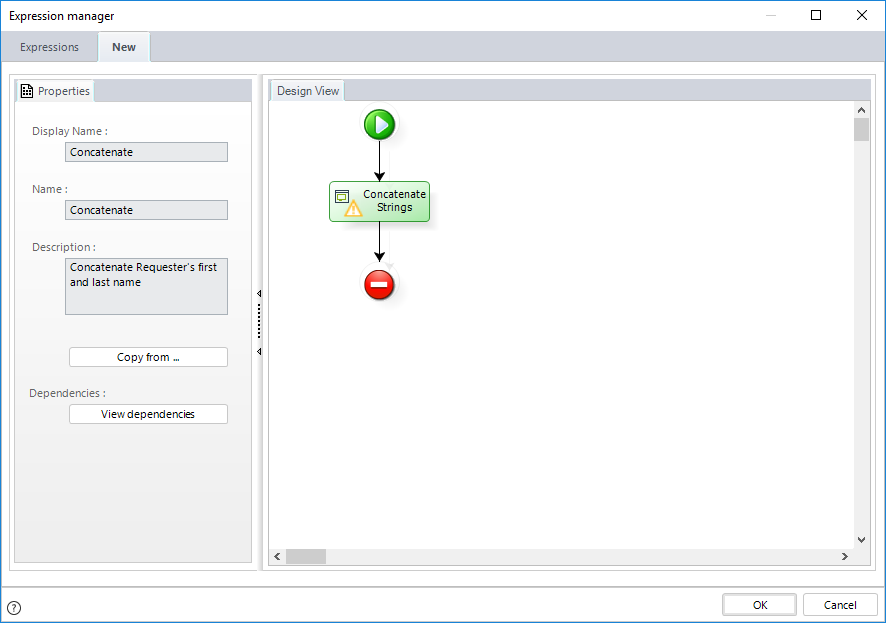The image size is (886, 623).
Task: Click the vertical scrollbar up arrow
Action: click(861, 110)
